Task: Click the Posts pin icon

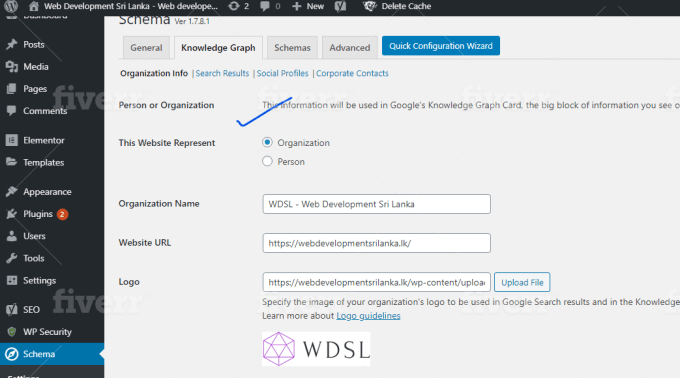Action: tap(12, 44)
